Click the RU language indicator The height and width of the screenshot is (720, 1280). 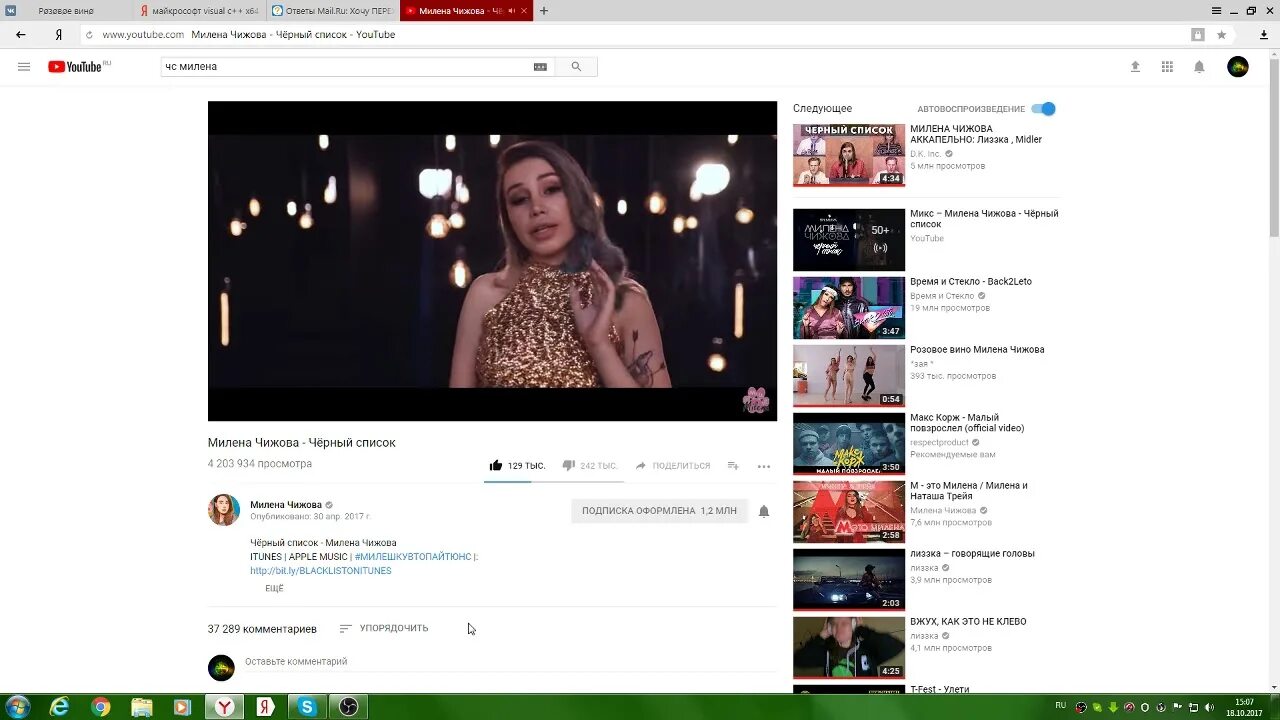click(x=1060, y=705)
